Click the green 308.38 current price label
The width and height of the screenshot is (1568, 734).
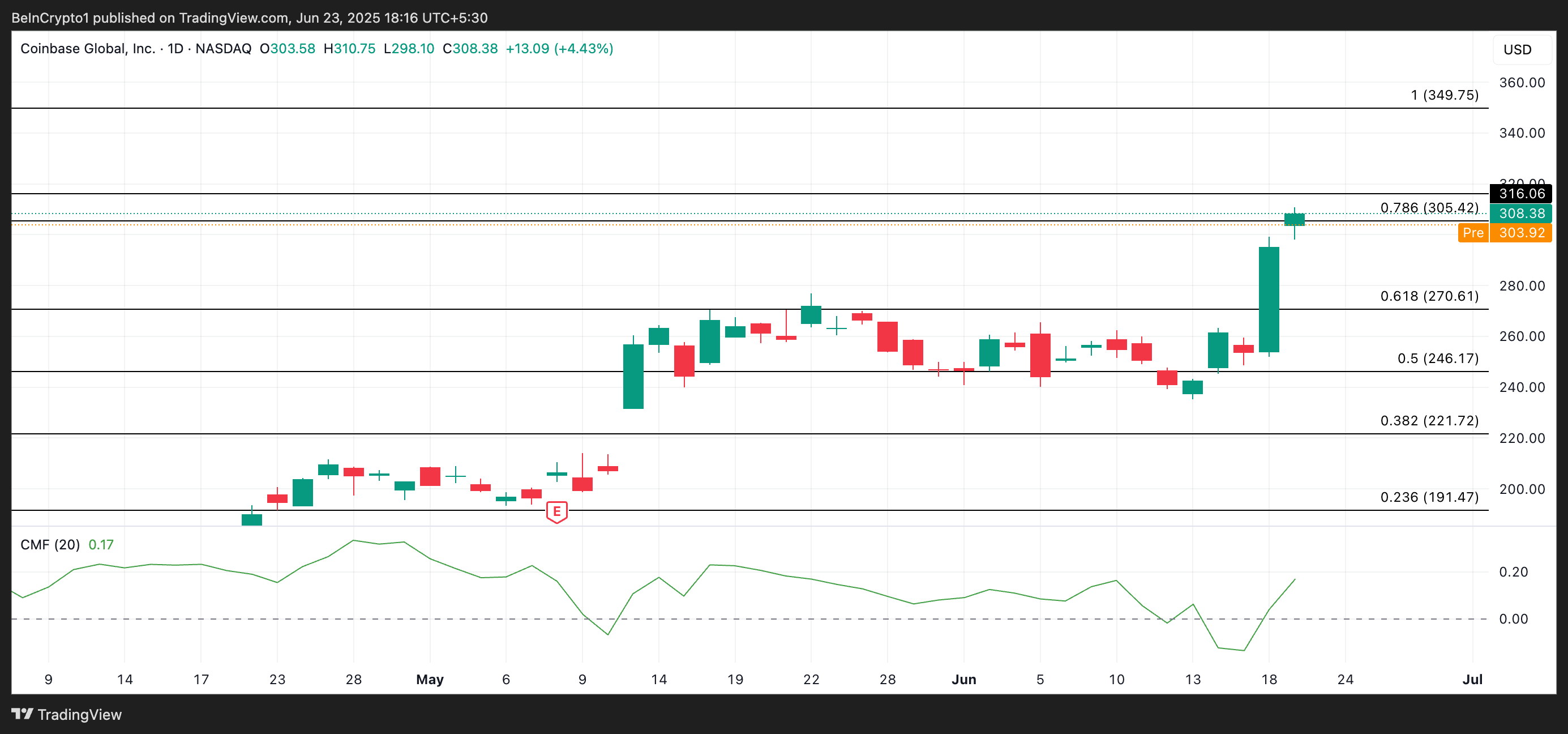[x=1521, y=213]
